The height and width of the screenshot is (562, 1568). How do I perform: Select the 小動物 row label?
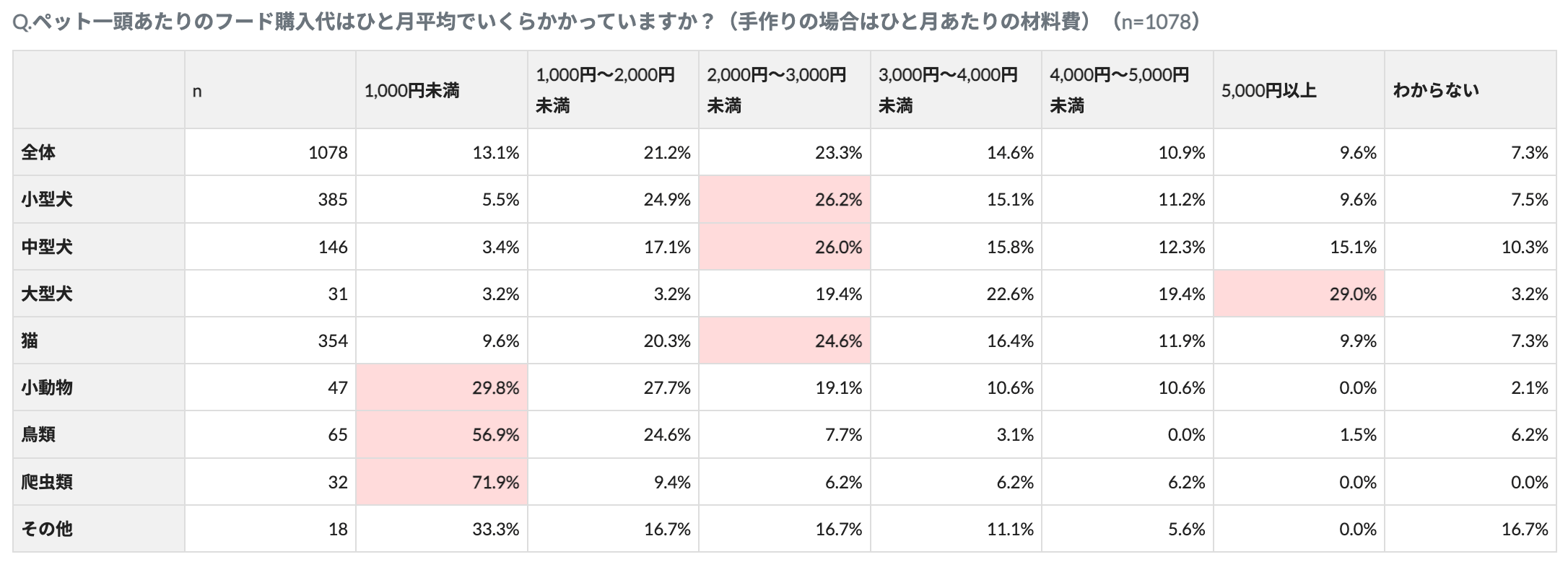[x=47, y=387]
